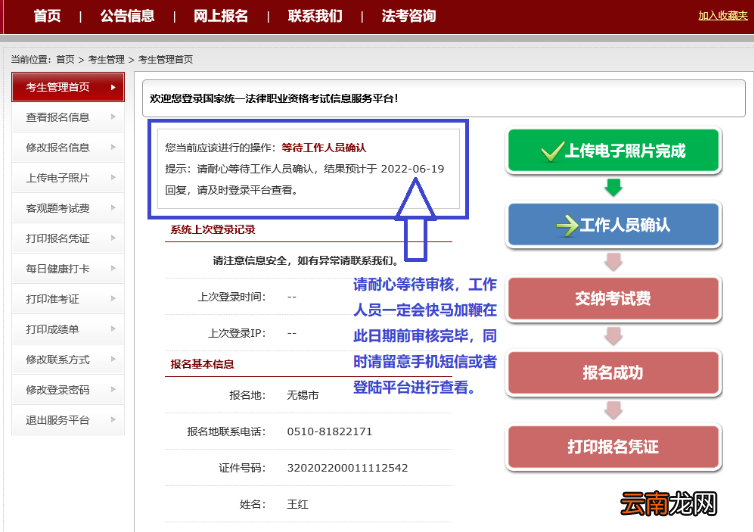Open the 首页 navigation menu item
Image resolution: width=754 pixels, height=532 pixels.
pos(47,16)
